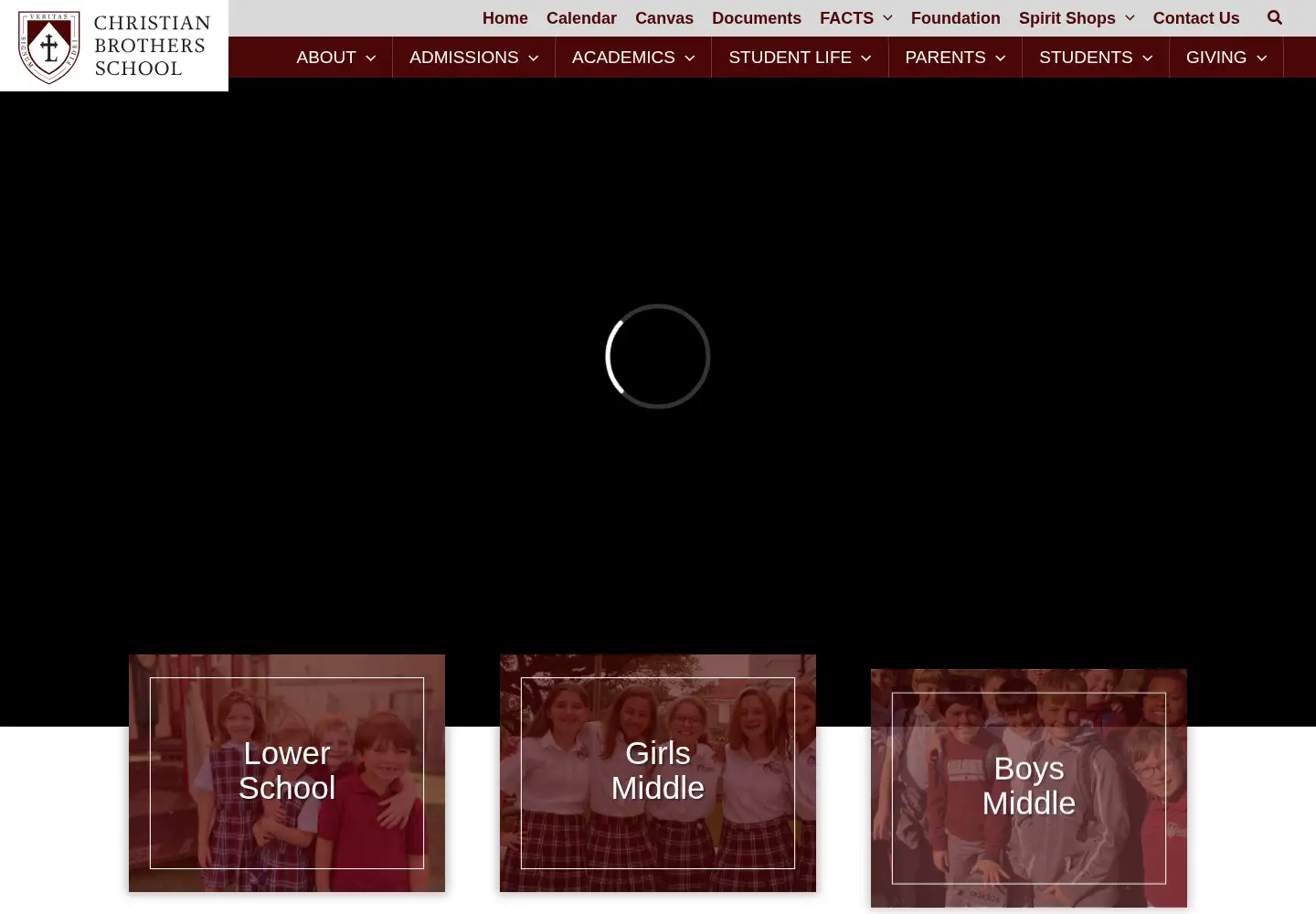Expand the Spirit Shops dropdown chevron
This screenshot has height=914, width=1316.
pos(1130,18)
